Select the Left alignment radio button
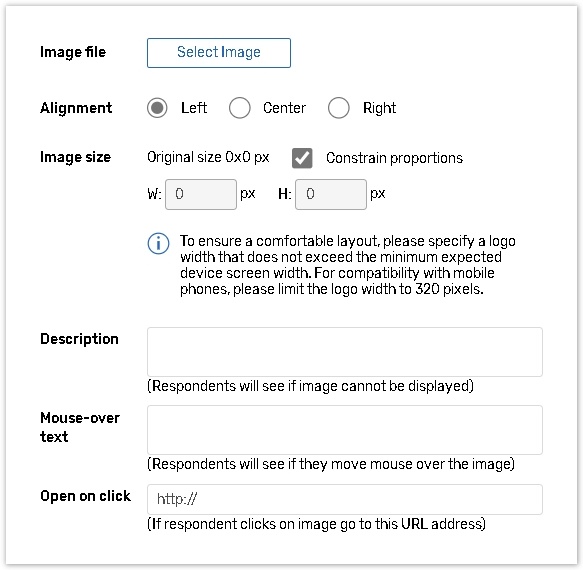The width and height of the screenshot is (583, 570). [x=157, y=108]
